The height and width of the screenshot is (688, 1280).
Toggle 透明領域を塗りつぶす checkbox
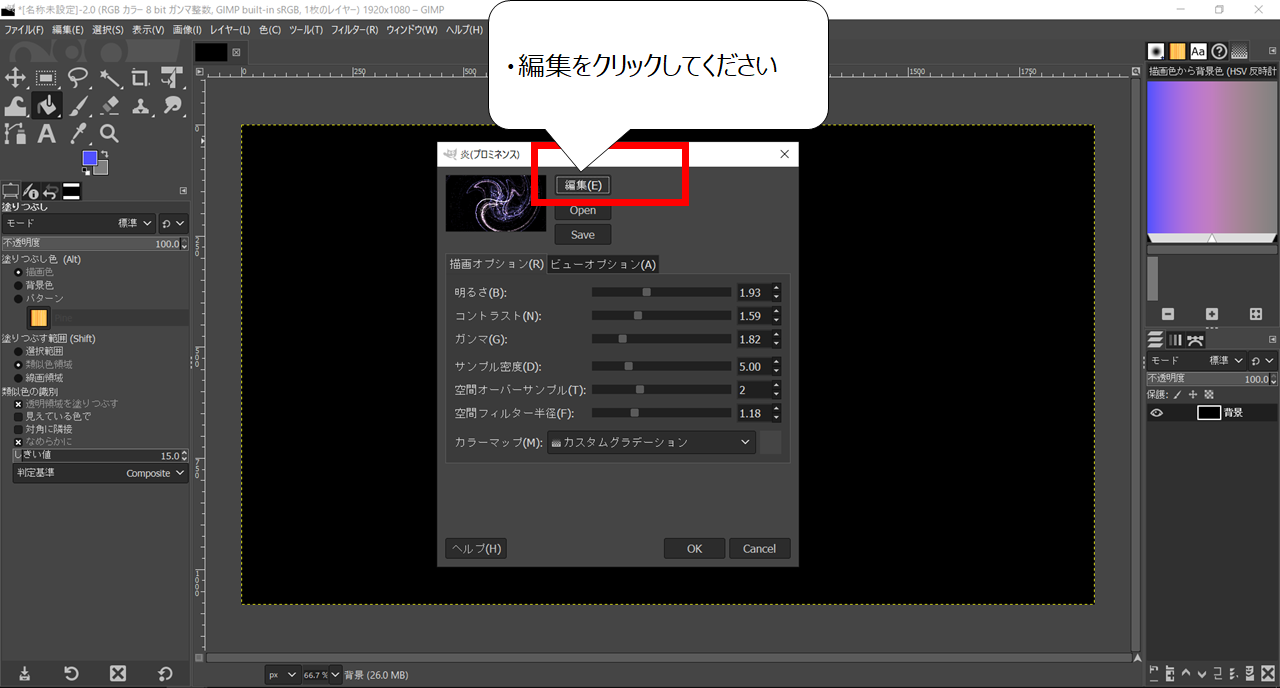coord(18,404)
